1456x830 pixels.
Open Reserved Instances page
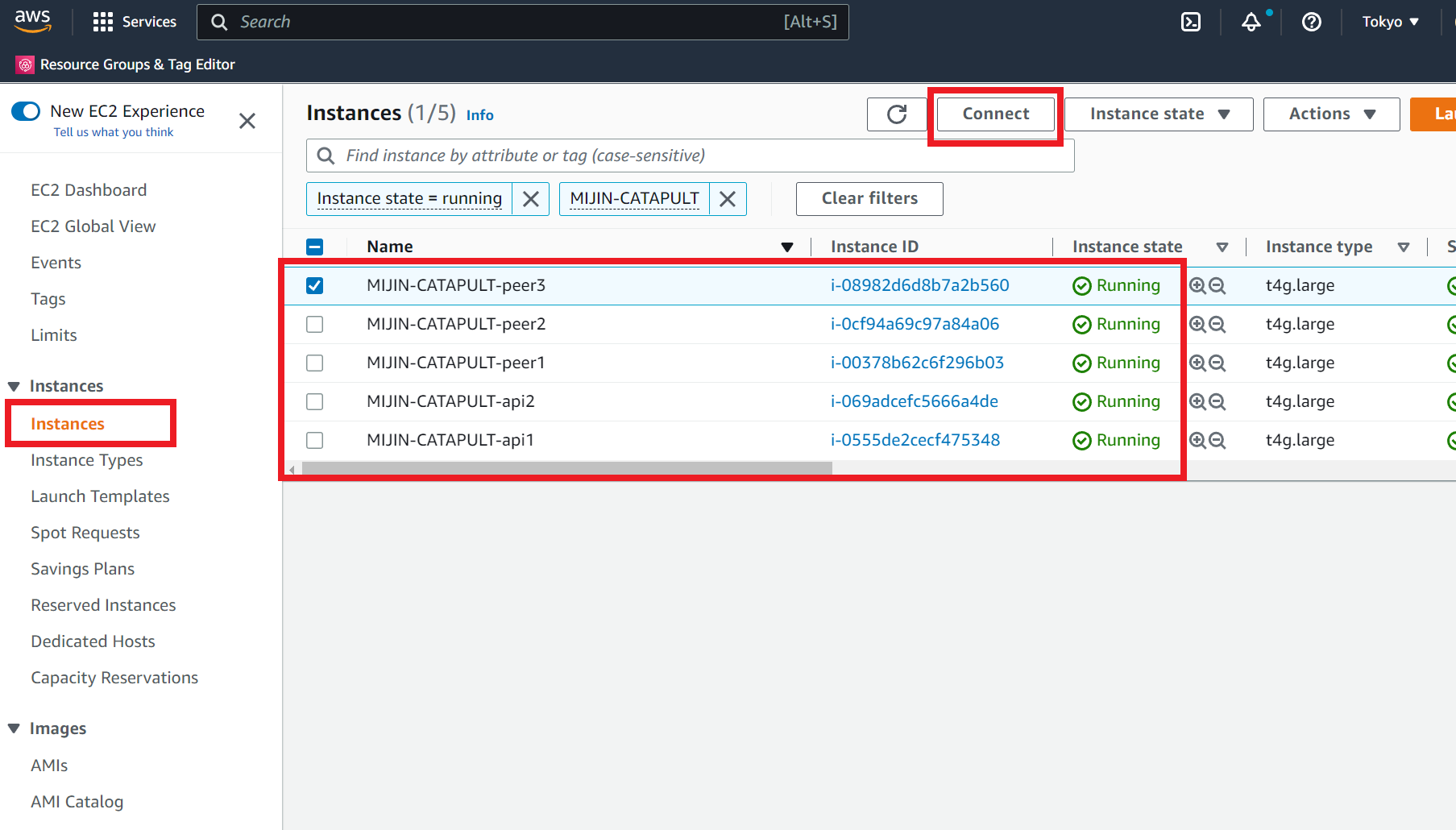[x=103, y=605]
